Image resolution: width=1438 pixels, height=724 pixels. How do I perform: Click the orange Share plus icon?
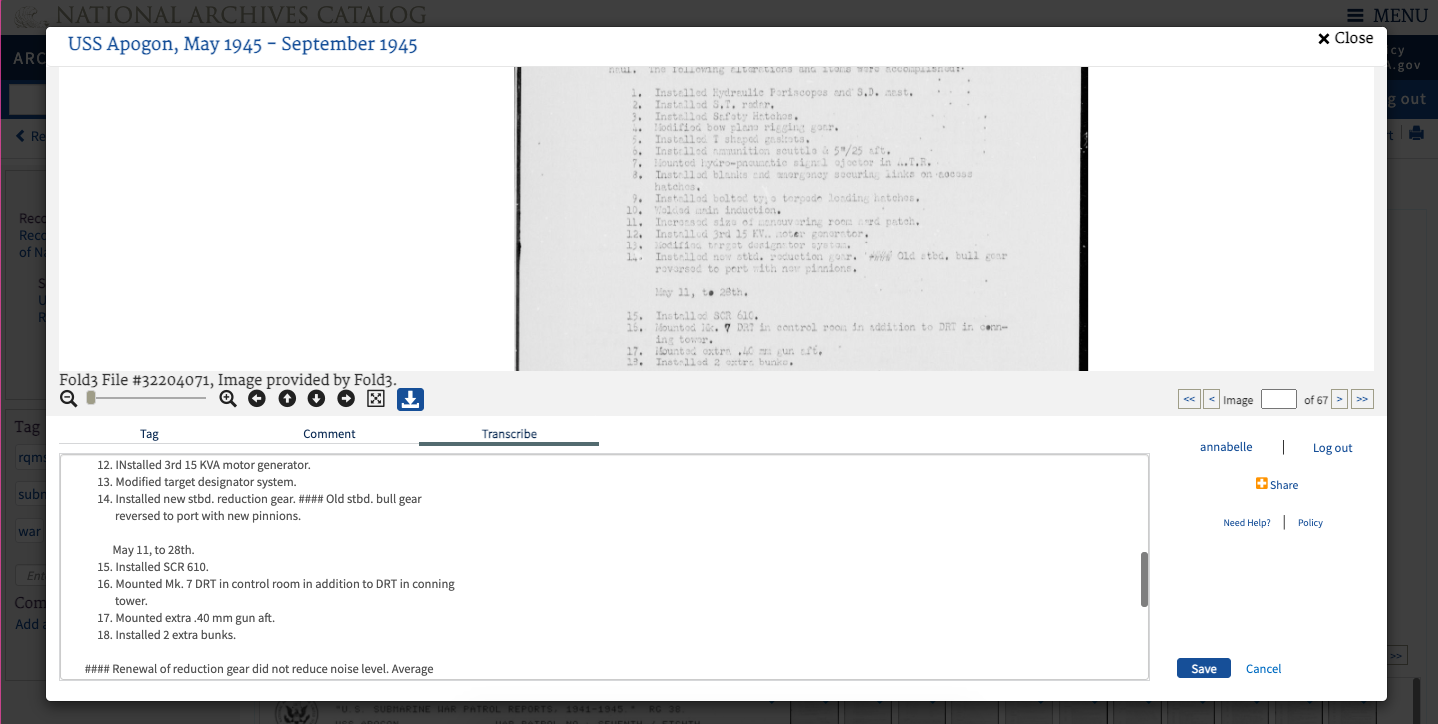point(1262,484)
